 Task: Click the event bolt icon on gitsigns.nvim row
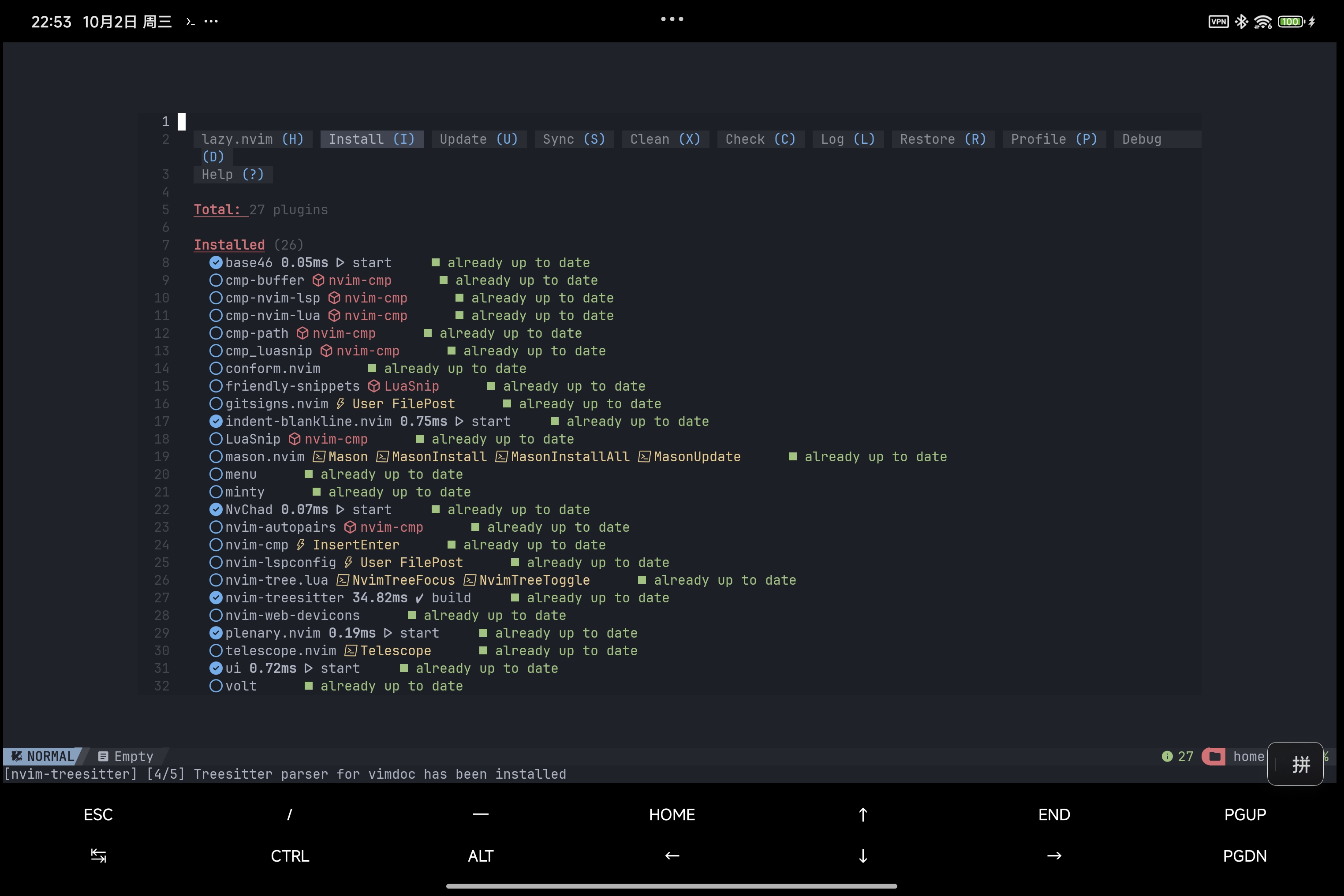pyautogui.click(x=340, y=403)
